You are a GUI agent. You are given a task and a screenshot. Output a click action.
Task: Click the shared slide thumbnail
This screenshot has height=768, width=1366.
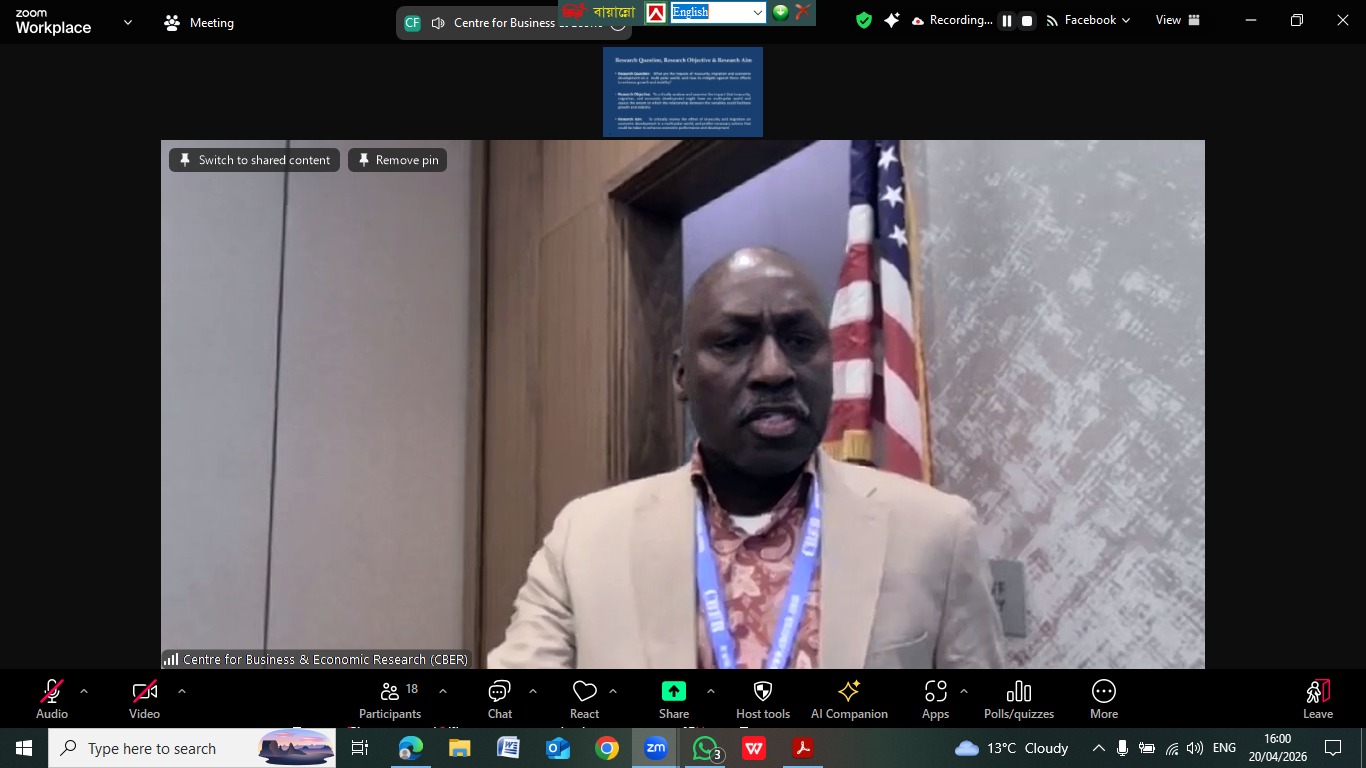tap(682, 92)
